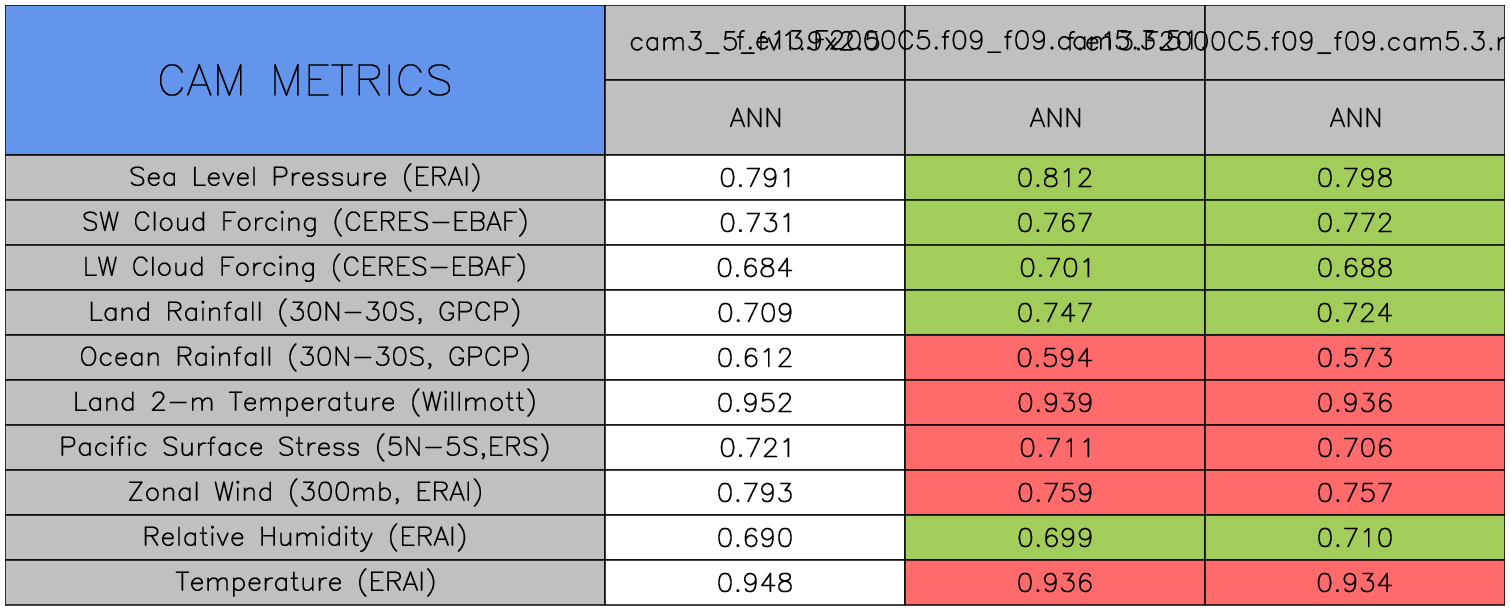Click the CAM METRICS header cell
The image size is (1510, 611).
tap(305, 81)
